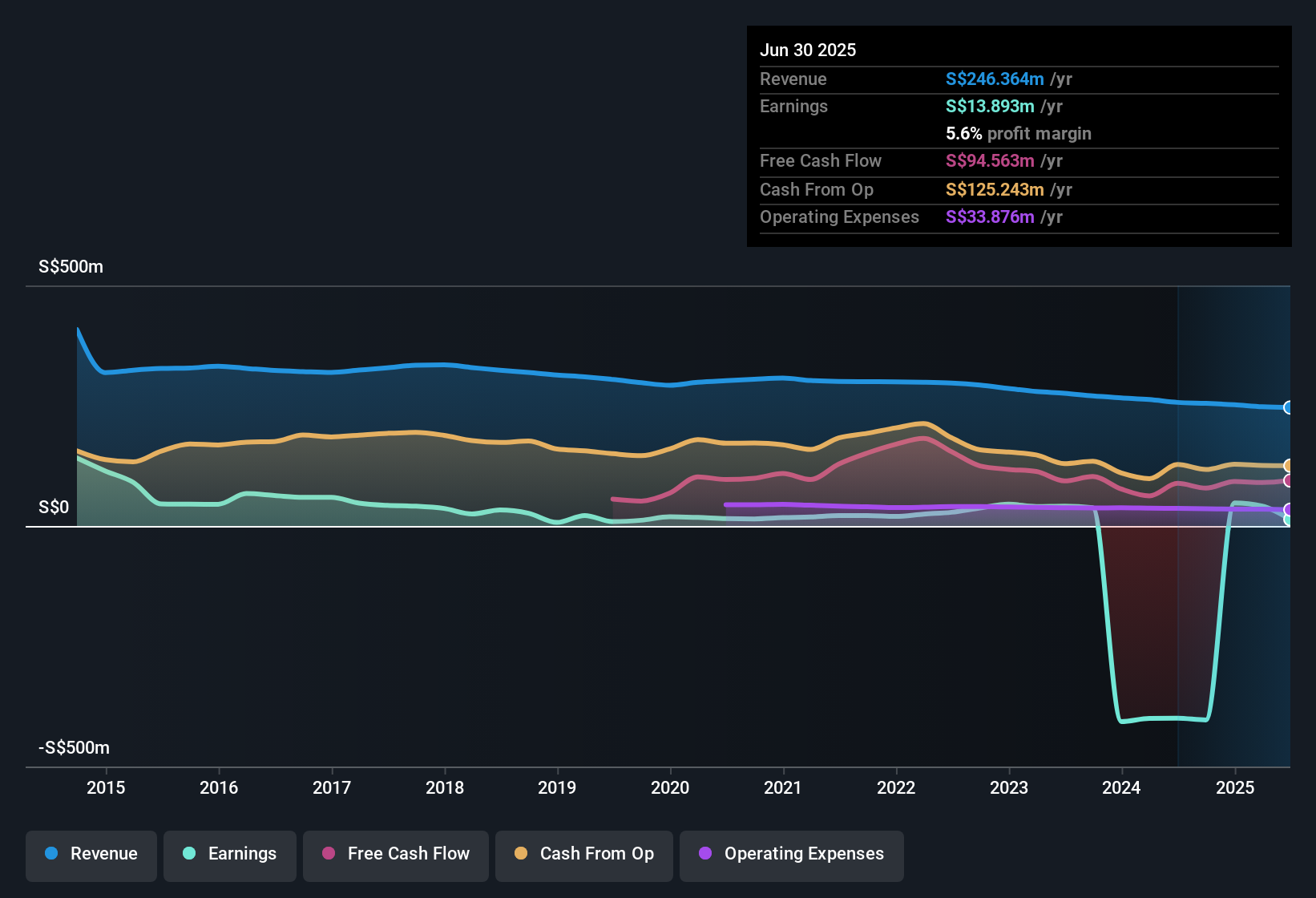Click the blue Revenue endpoint marker on chart
The width and height of the screenshot is (1316, 898).
1288,409
